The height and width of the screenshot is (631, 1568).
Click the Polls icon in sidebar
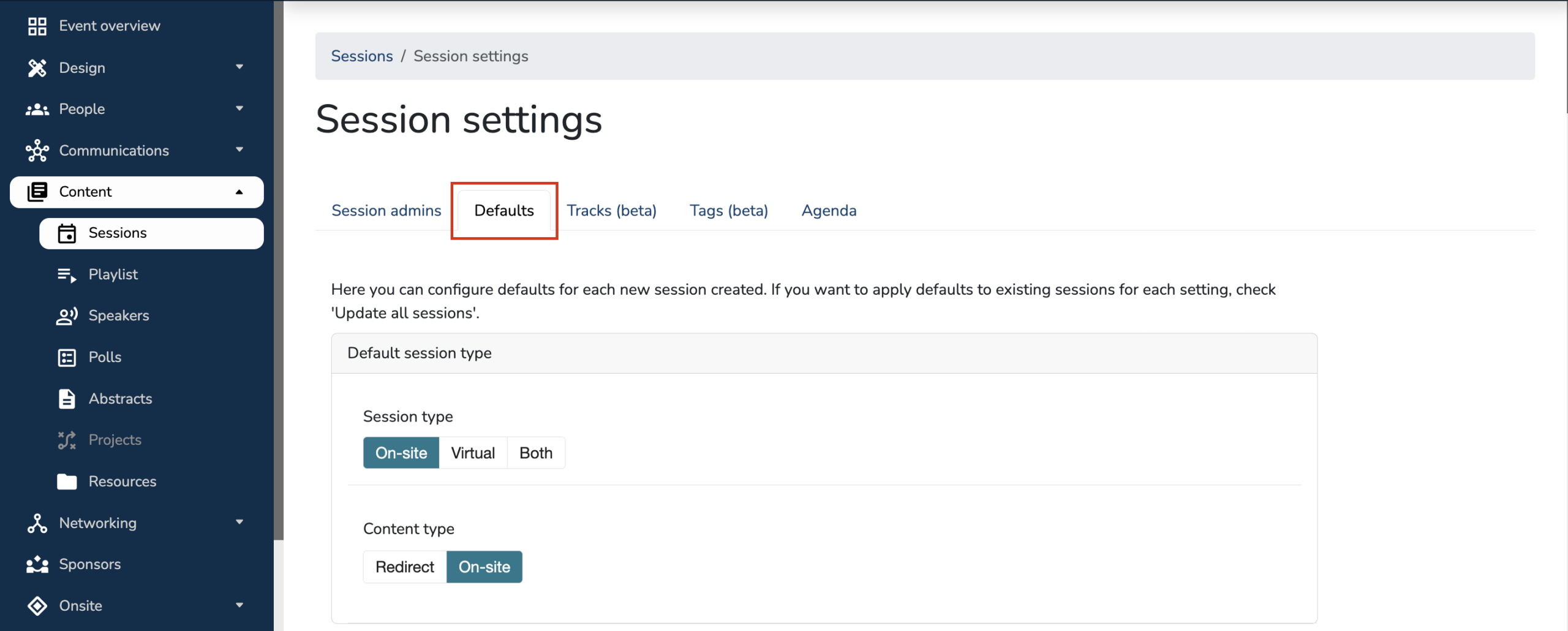click(x=67, y=358)
